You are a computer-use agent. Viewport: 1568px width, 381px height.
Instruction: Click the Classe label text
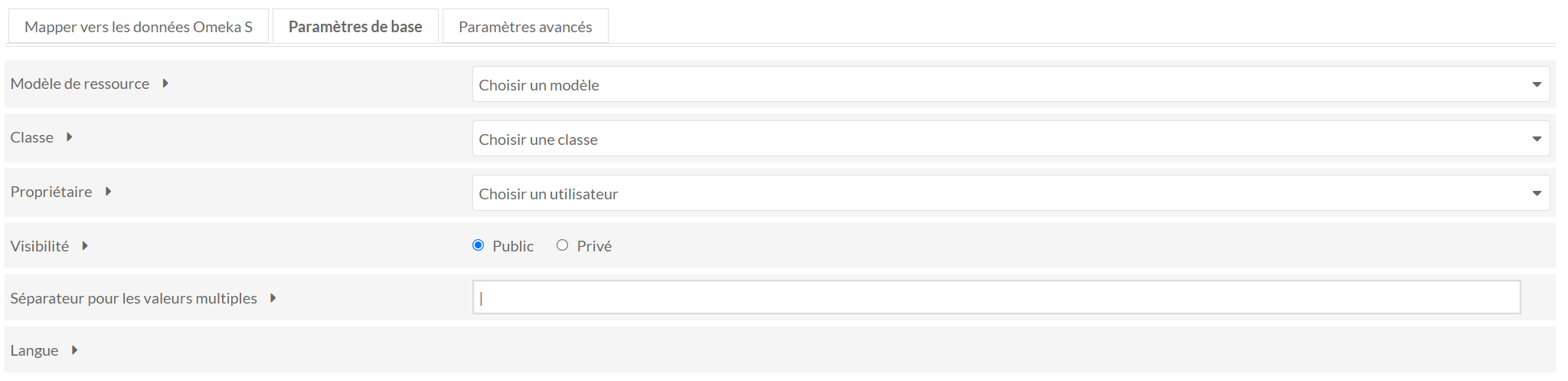[32, 137]
